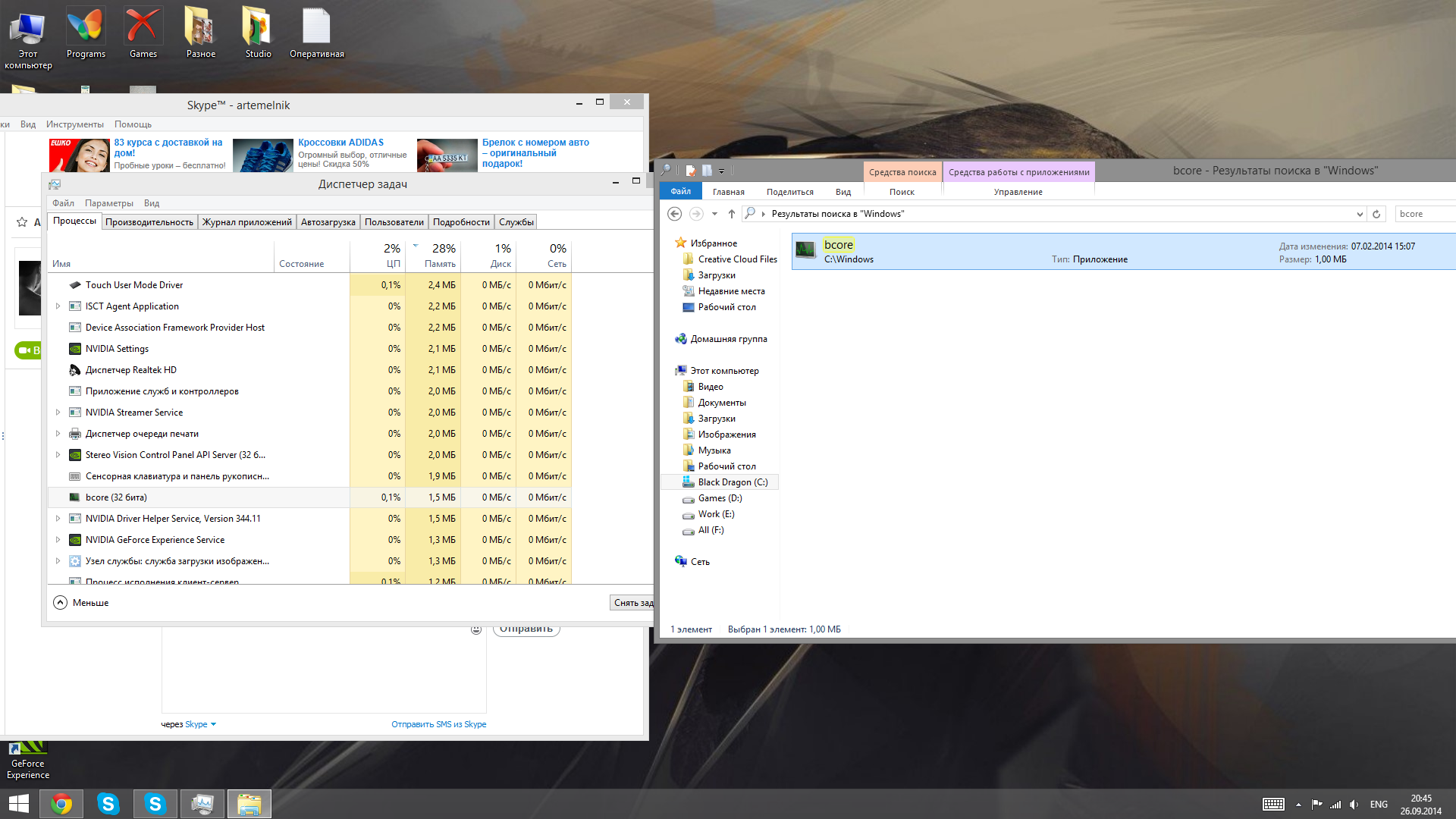Open the bcore application search result

(839, 245)
